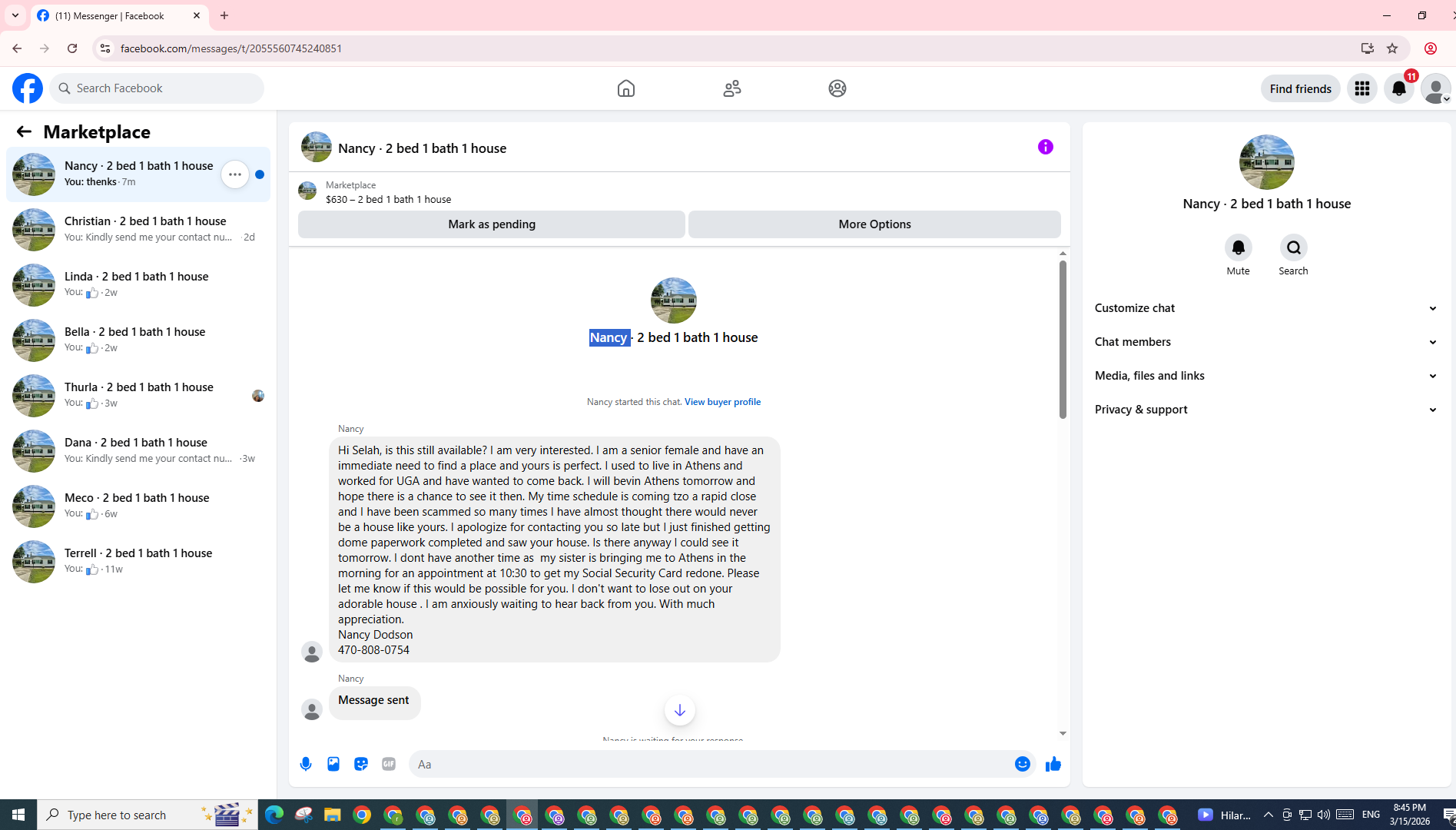The height and width of the screenshot is (830, 1456).
Task: Jump to latest message arrow
Action: 680,710
